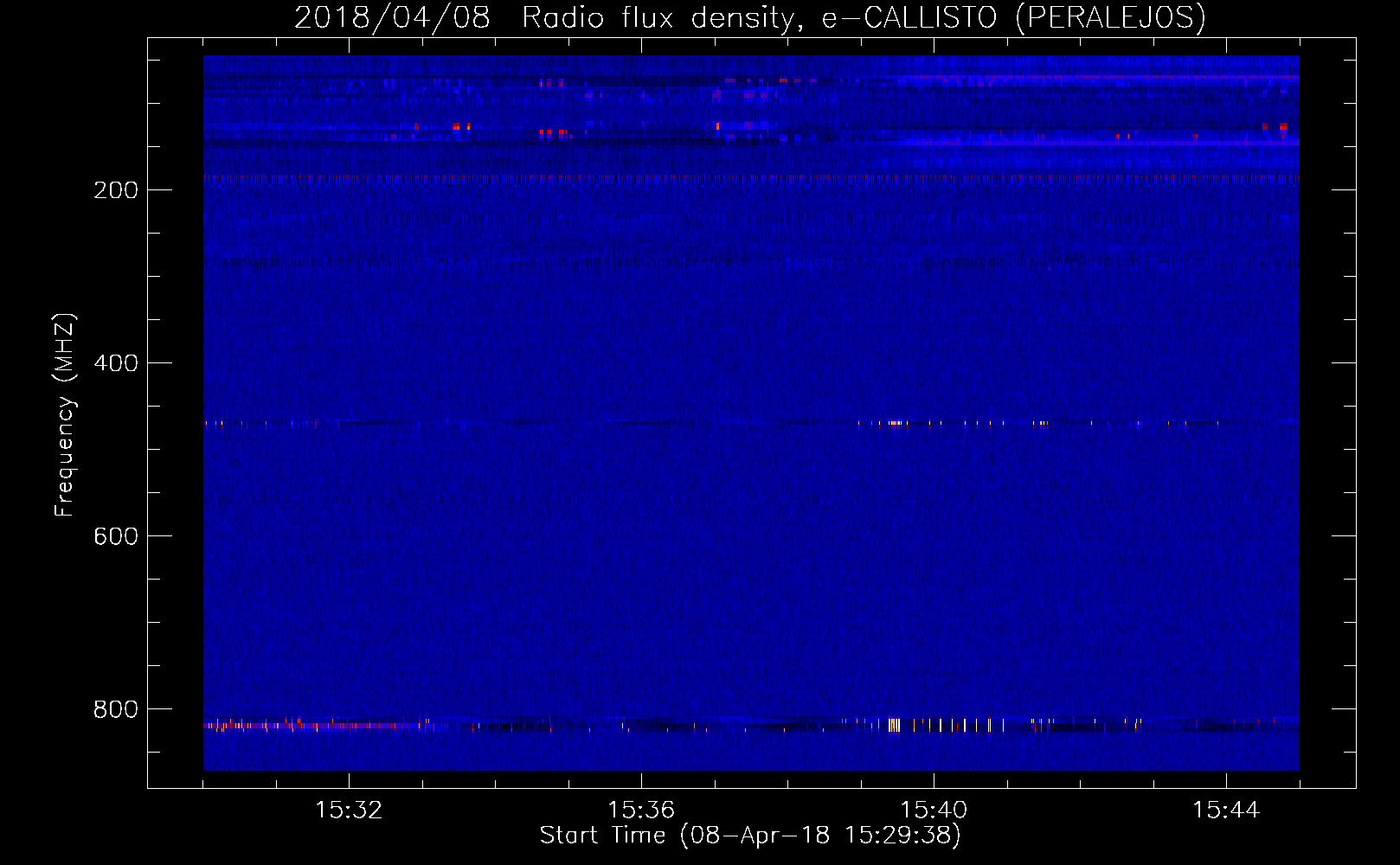
Task: Click the plot title '2018/04/08 Radio flux density'
Action: (x=749, y=17)
